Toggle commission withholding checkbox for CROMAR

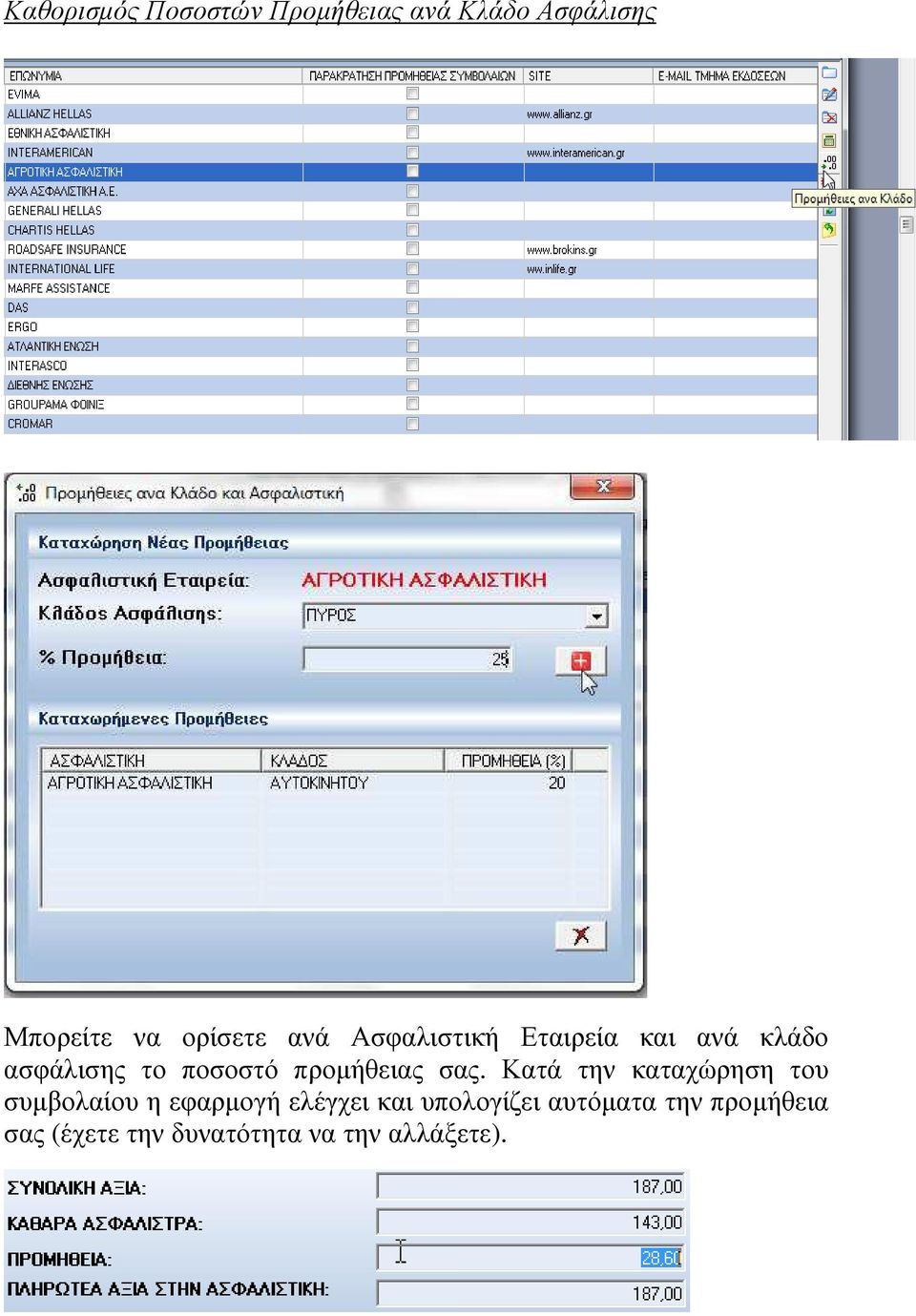pos(412,424)
